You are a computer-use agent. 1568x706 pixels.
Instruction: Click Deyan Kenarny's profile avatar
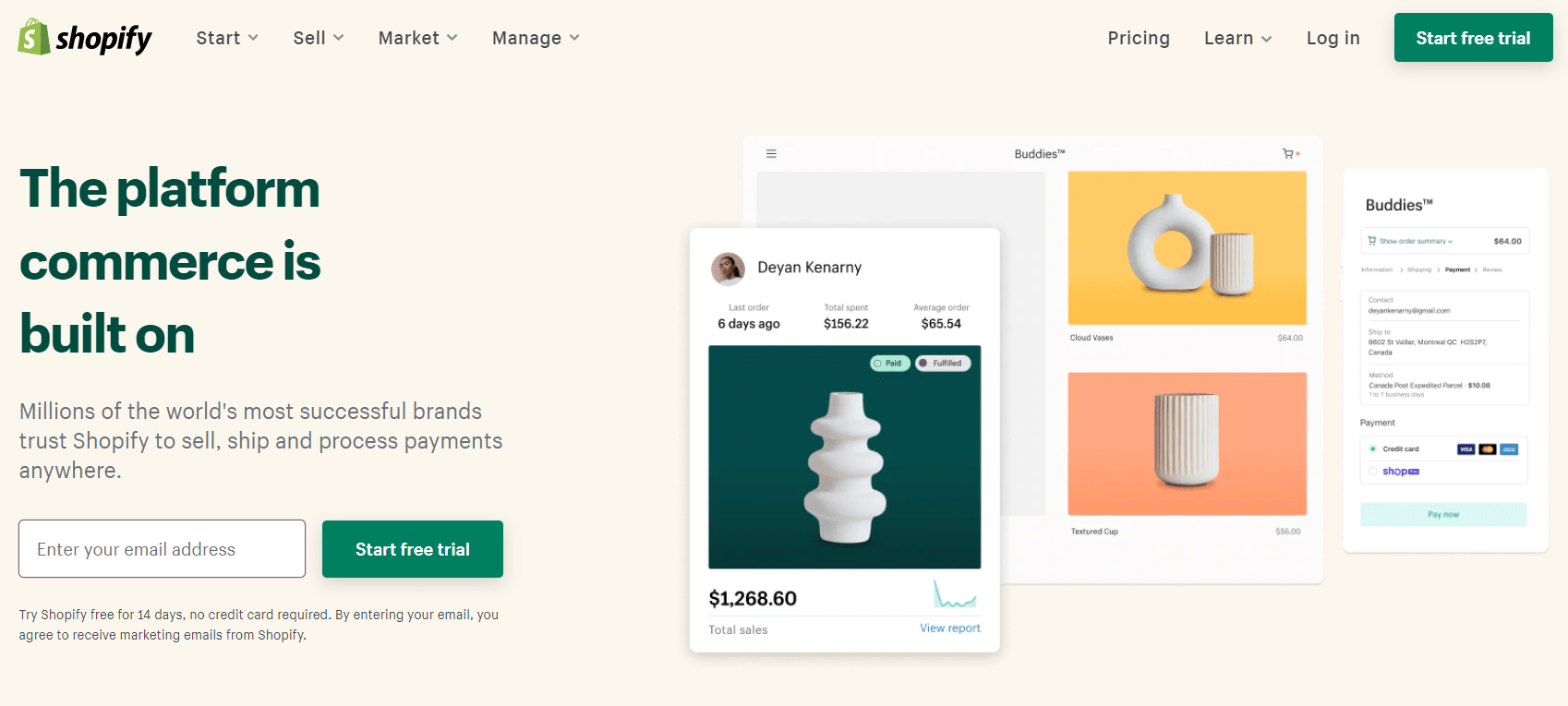tap(728, 269)
